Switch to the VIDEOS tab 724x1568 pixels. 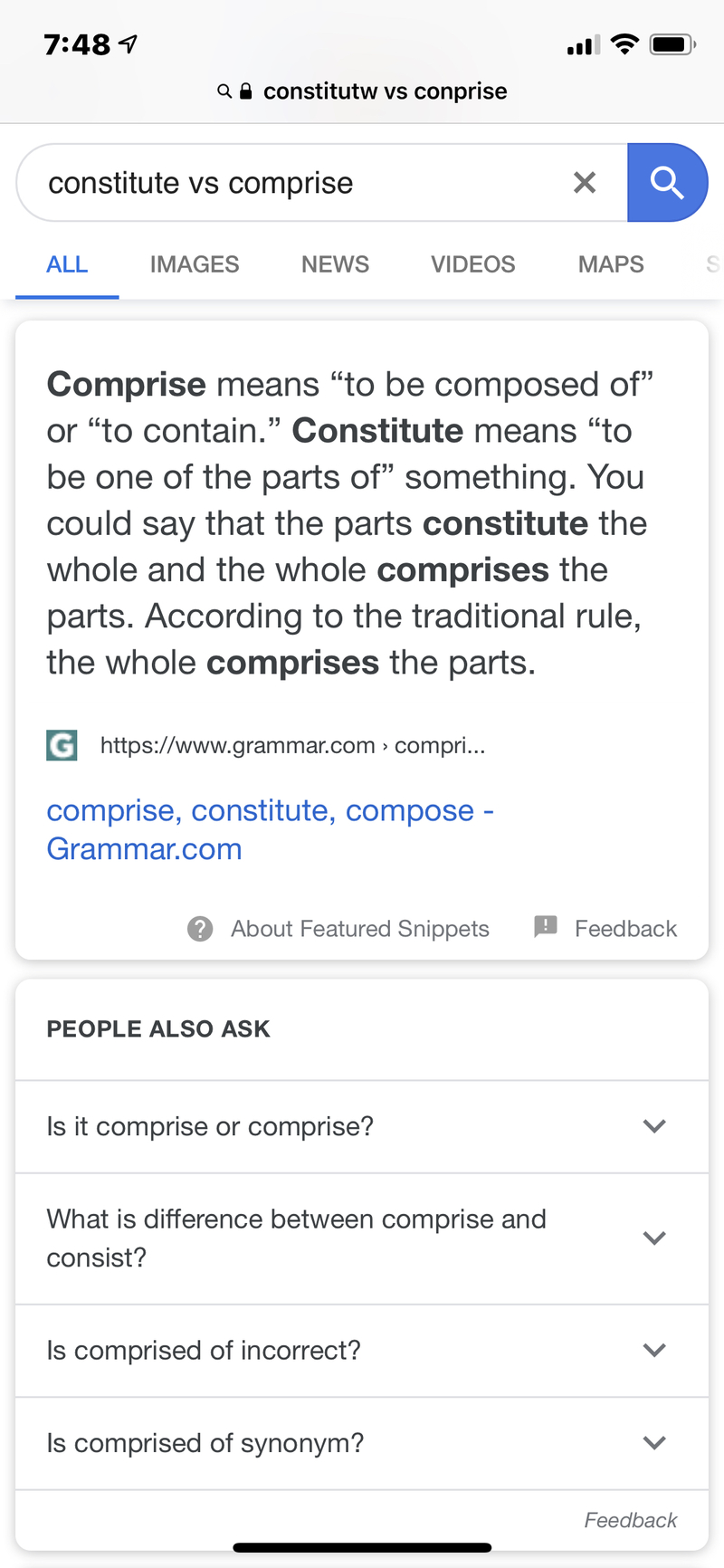(x=472, y=263)
